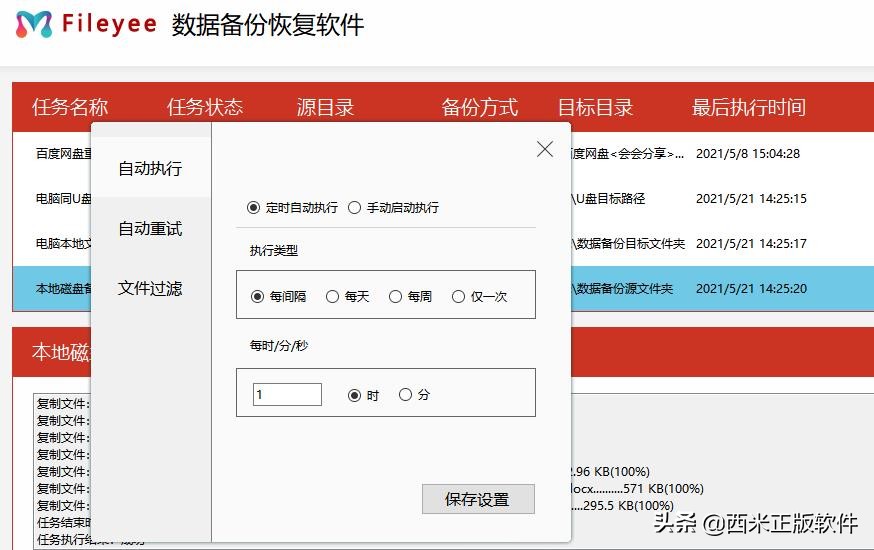Click the timestamp 2021/5/21 14:25:15
Image resolution: width=874 pixels, height=550 pixels.
(751, 198)
